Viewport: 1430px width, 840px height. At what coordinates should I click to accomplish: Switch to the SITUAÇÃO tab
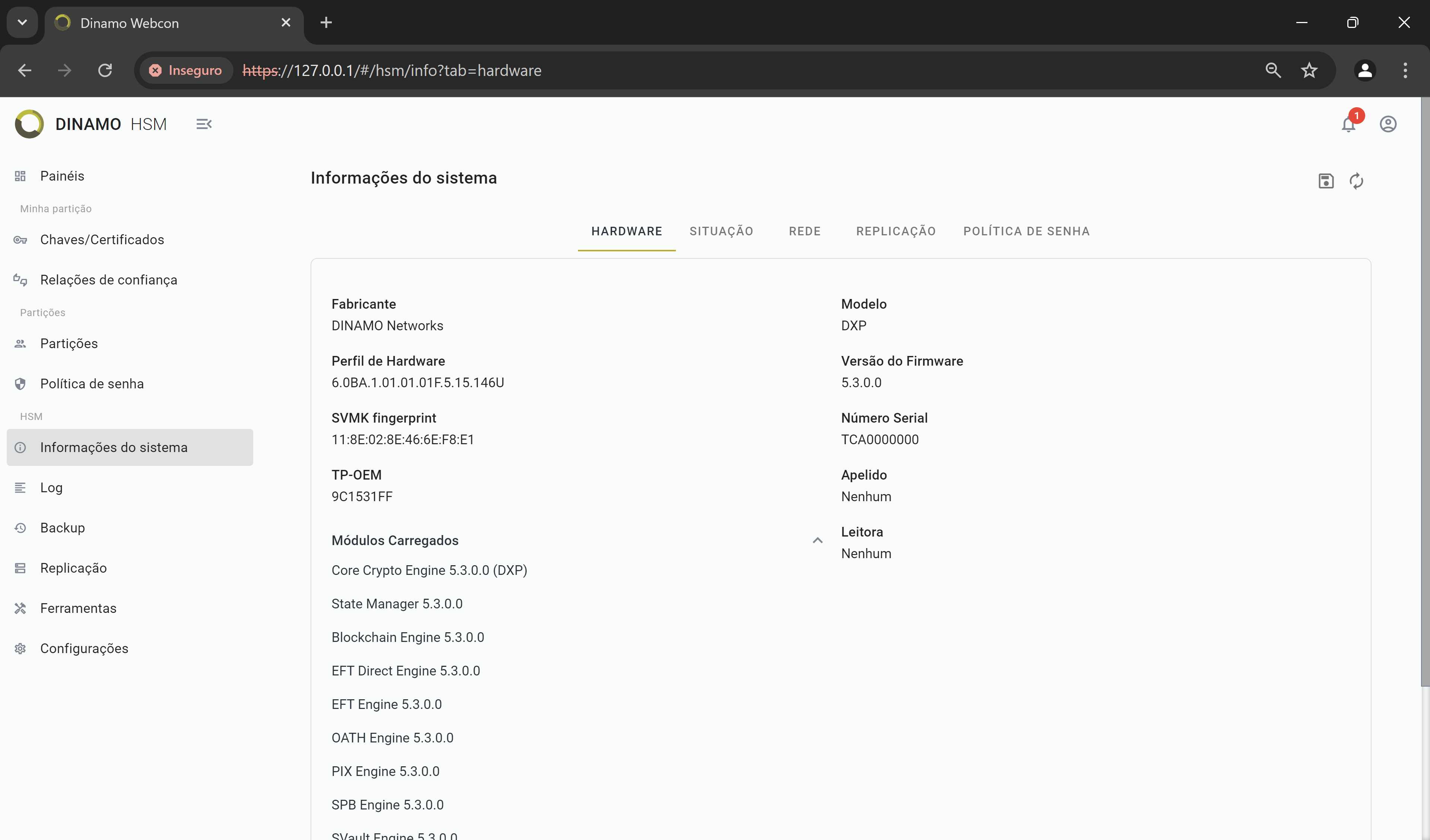click(x=721, y=232)
